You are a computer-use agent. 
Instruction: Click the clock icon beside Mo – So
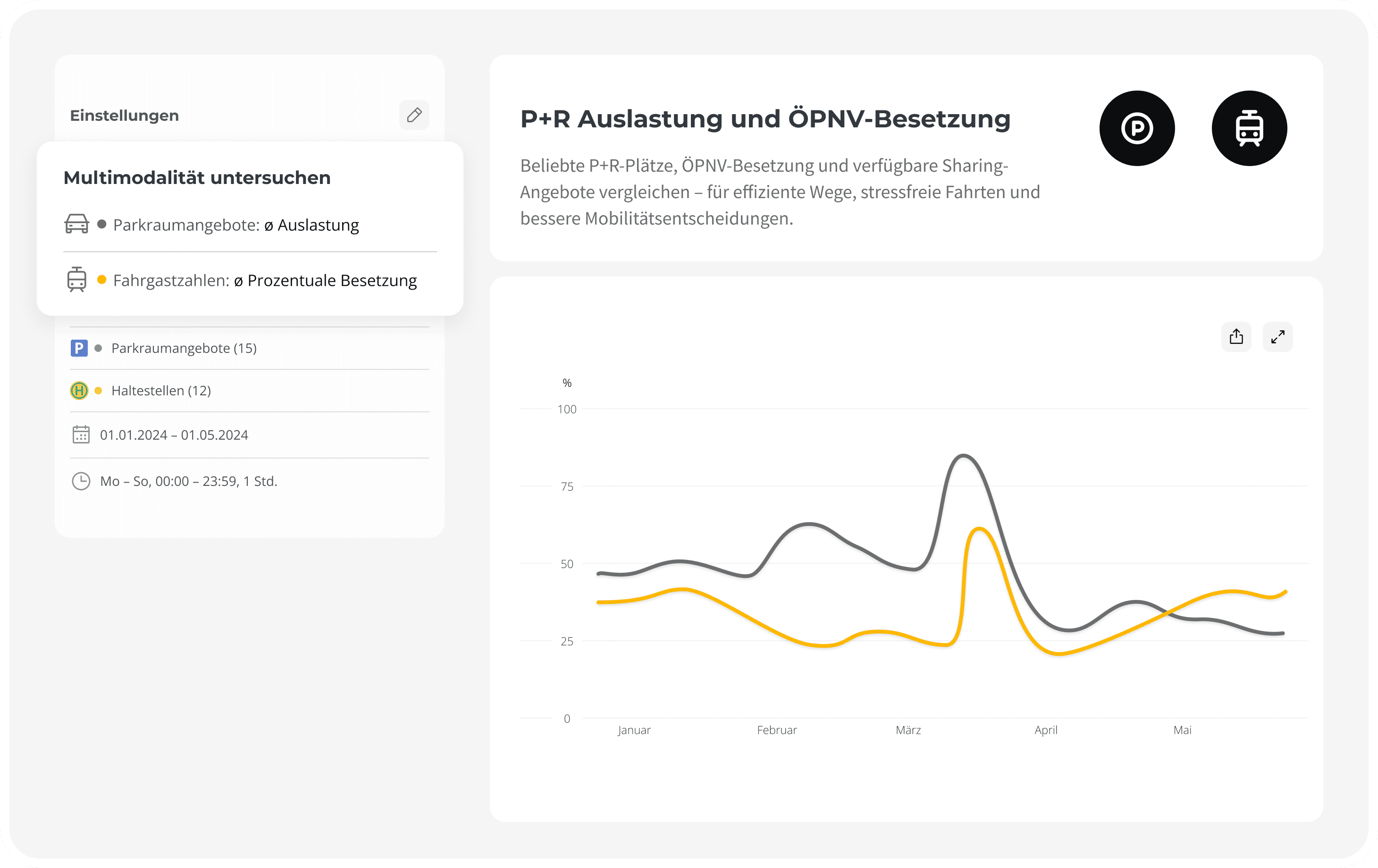click(81, 481)
